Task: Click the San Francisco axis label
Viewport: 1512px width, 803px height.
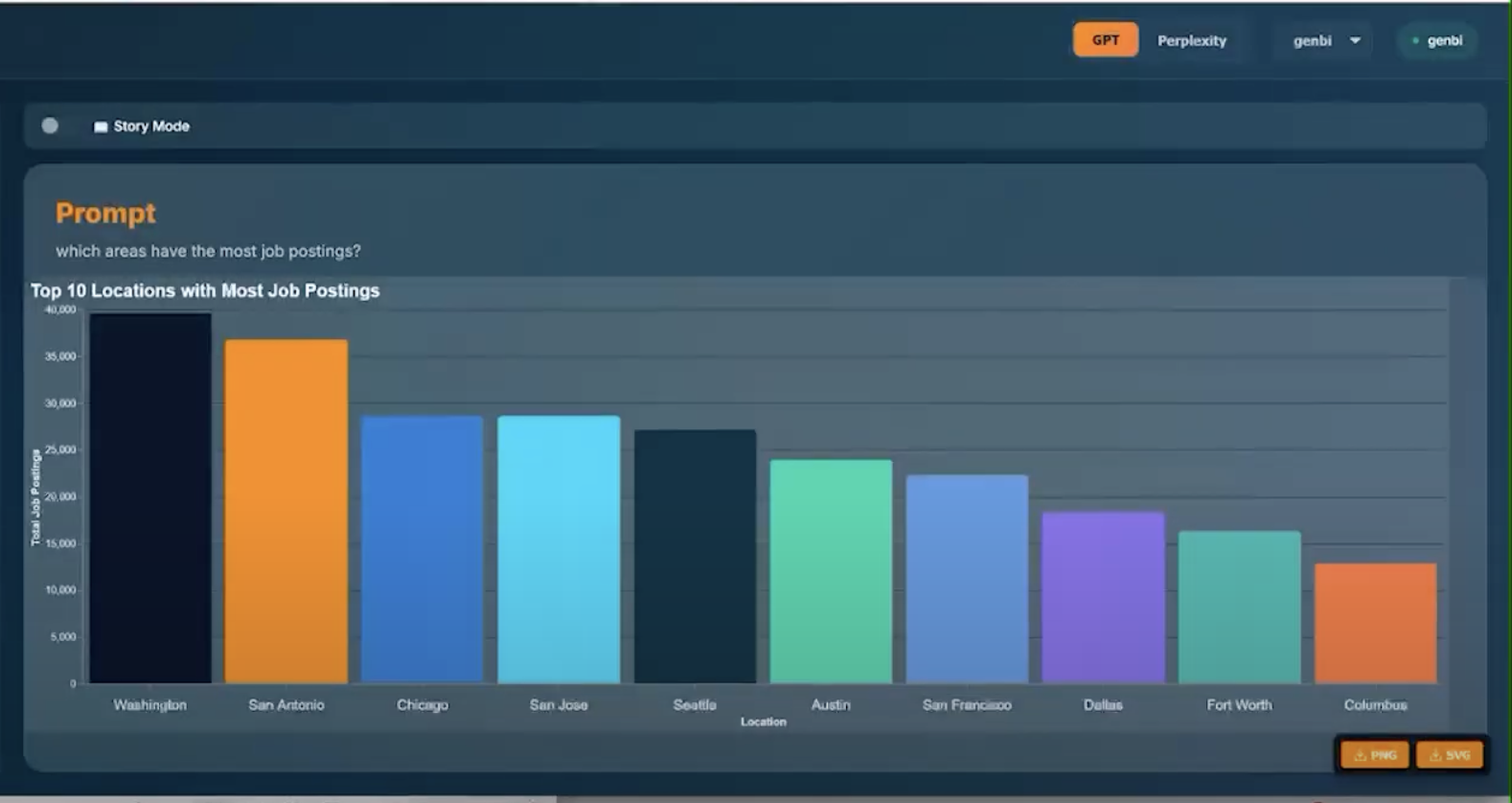Action: [x=967, y=704]
